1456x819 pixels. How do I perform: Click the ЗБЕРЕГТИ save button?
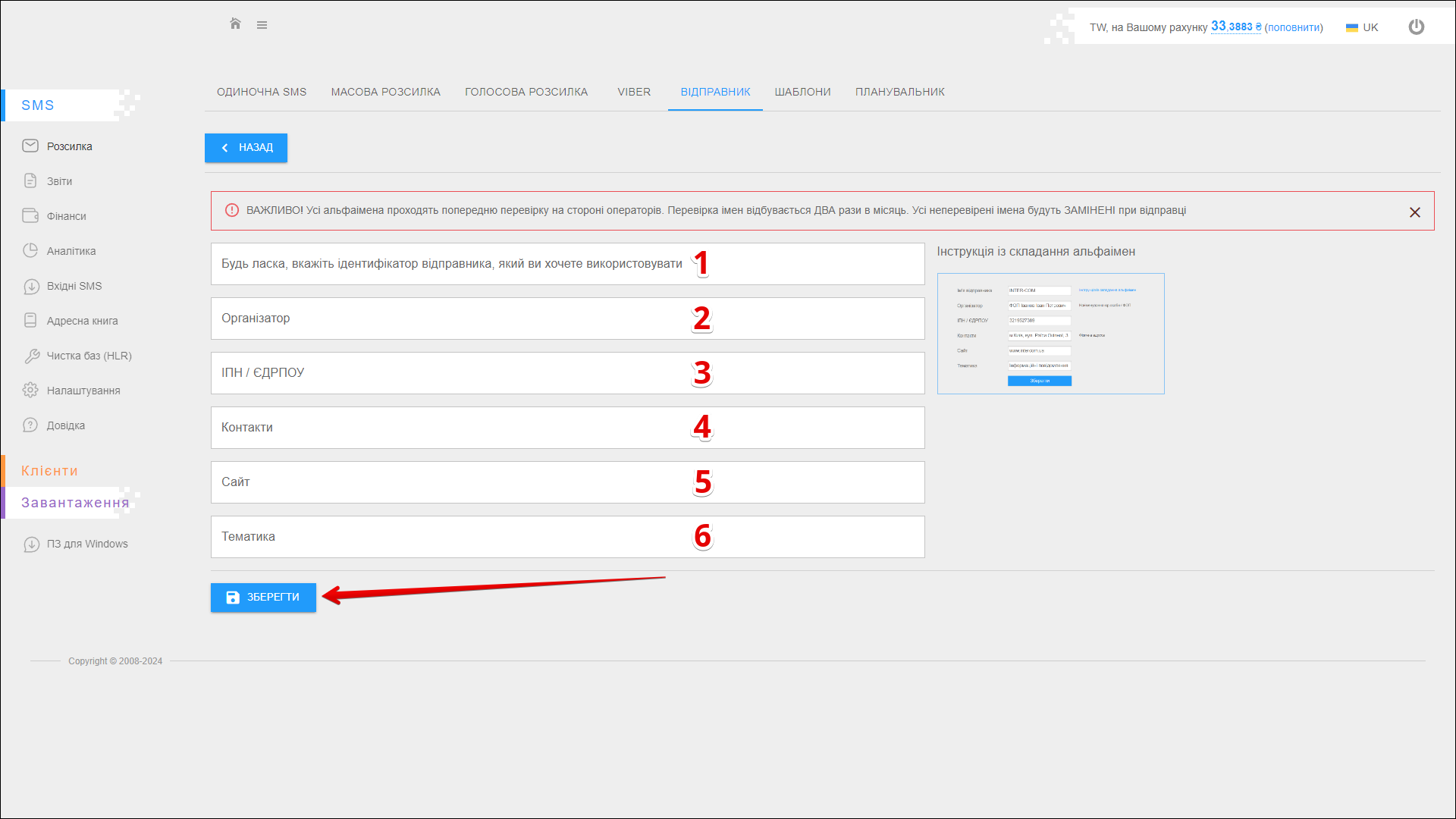[263, 598]
